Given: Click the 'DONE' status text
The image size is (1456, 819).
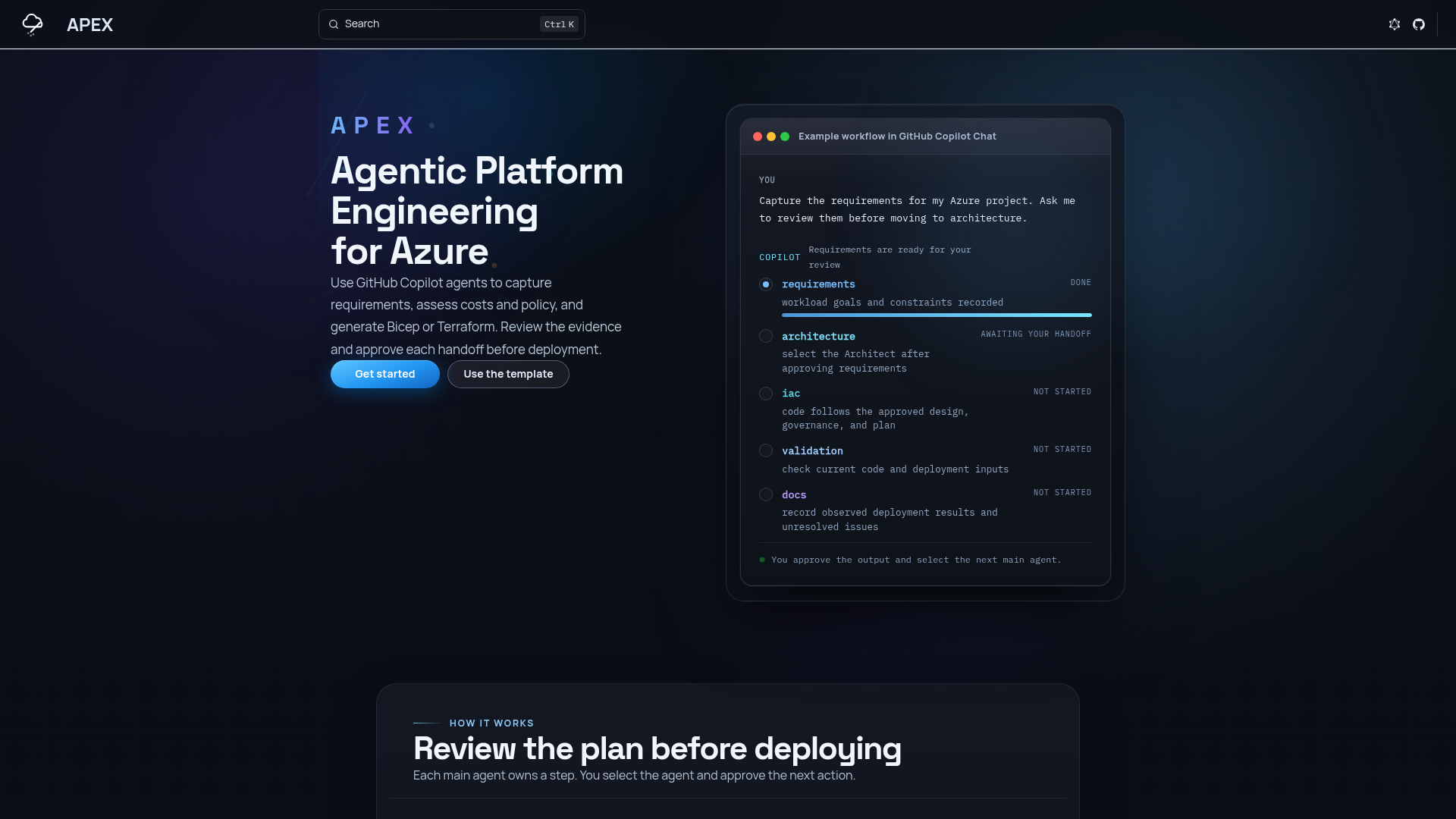Looking at the screenshot, I should click(x=1081, y=282).
